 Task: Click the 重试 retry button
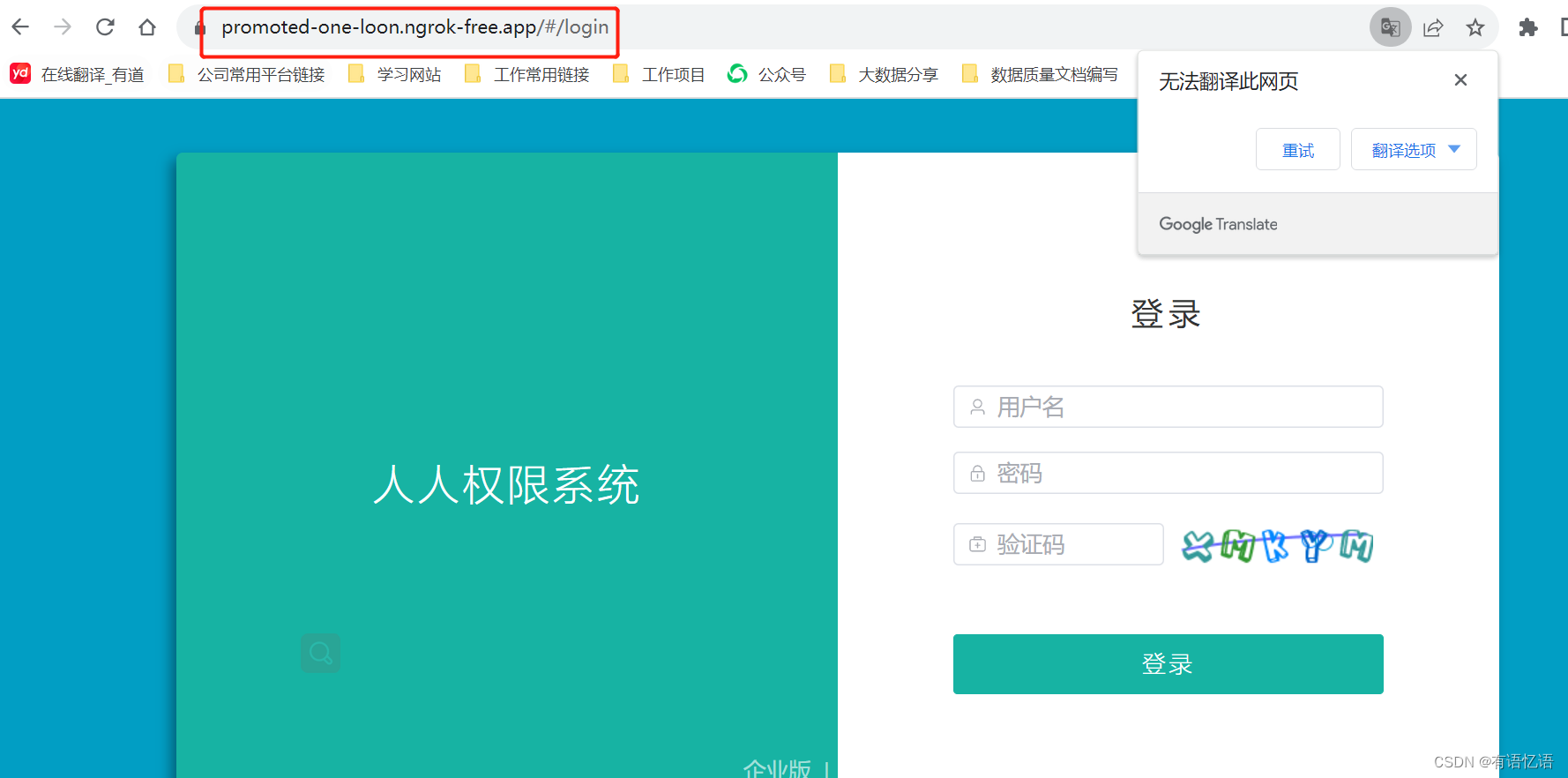[x=1298, y=149]
